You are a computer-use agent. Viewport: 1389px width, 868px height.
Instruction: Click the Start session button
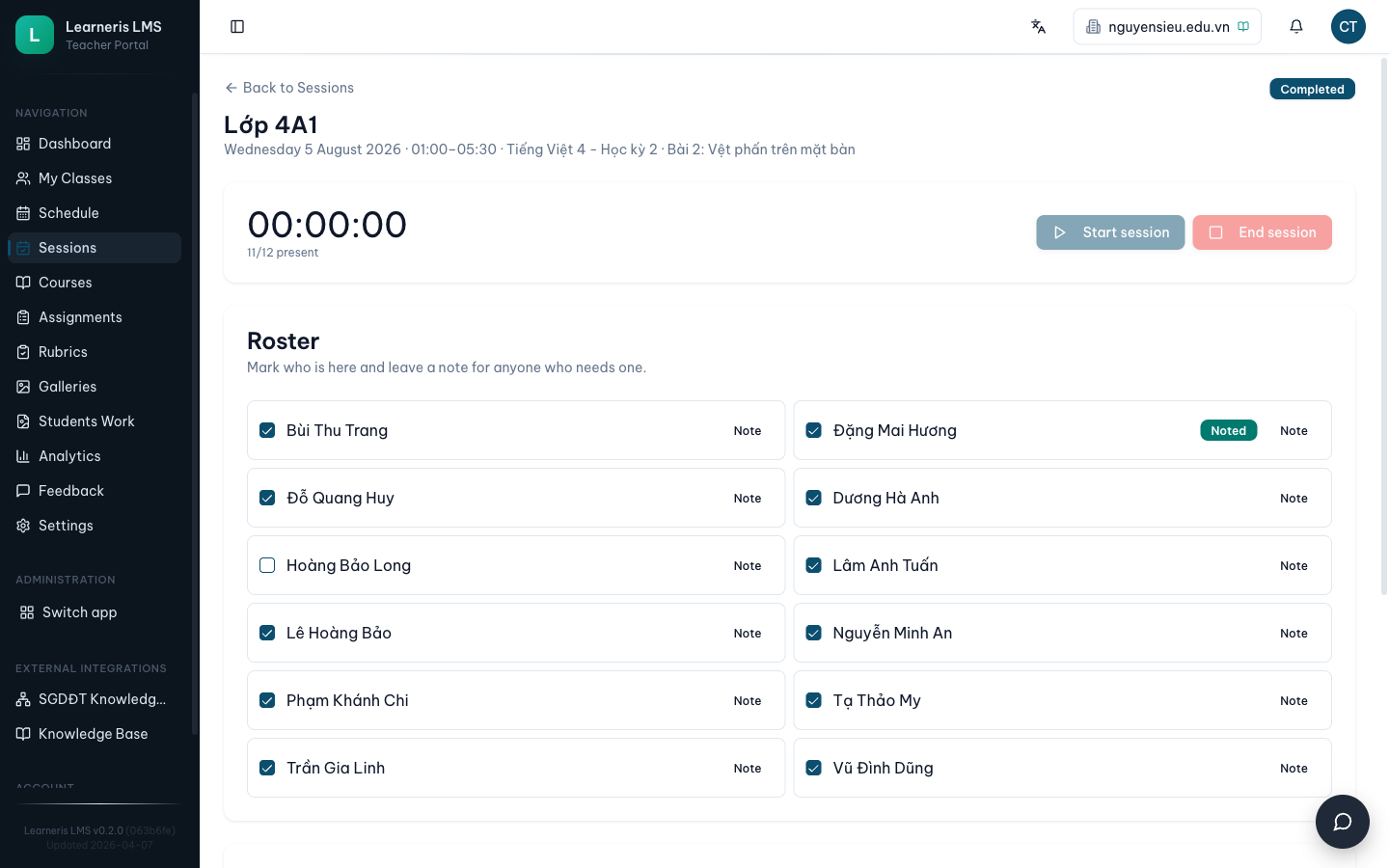[x=1110, y=232]
